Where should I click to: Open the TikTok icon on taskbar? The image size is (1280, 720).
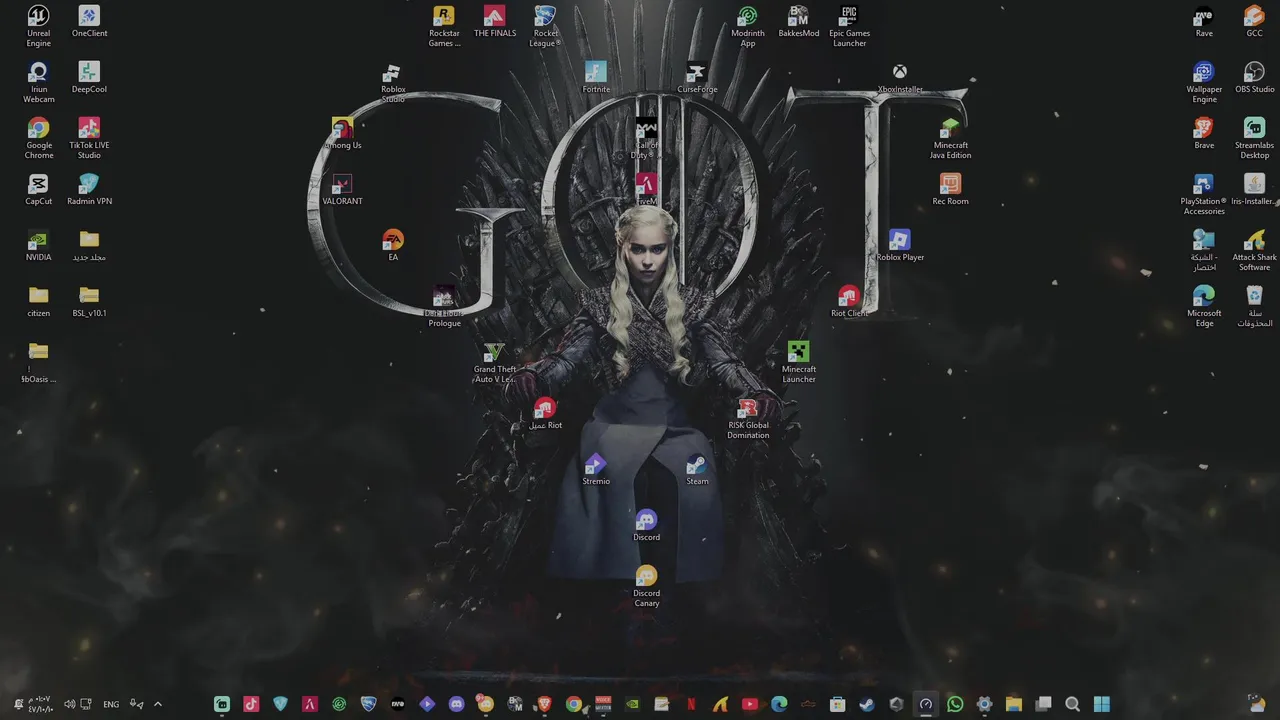pos(251,704)
